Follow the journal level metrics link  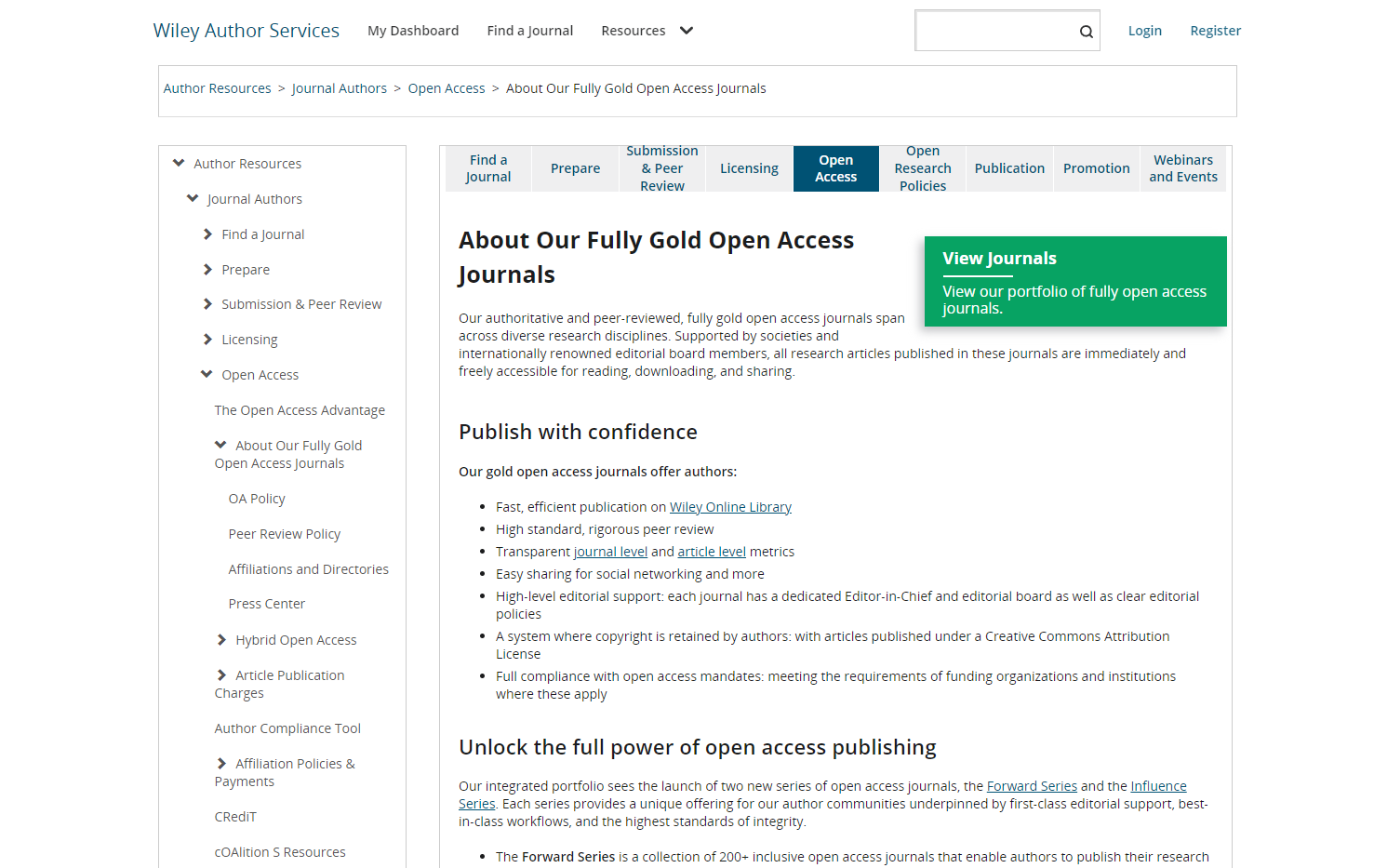click(611, 552)
